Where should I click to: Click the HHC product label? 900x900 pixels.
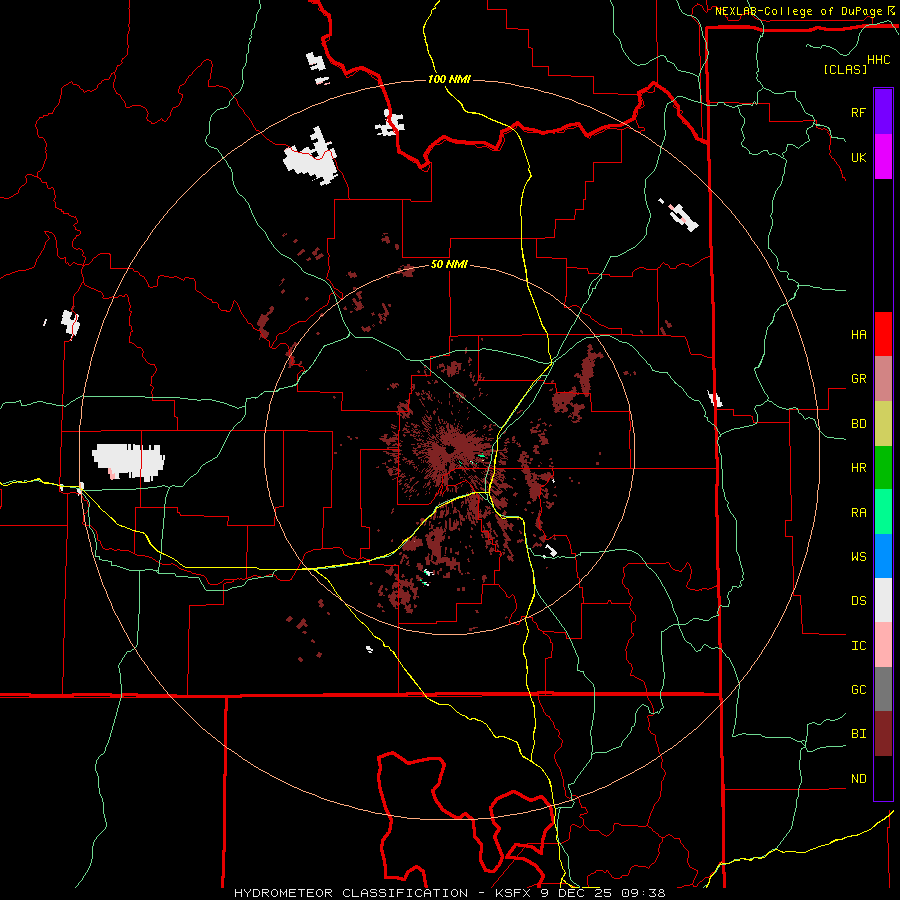[878, 60]
